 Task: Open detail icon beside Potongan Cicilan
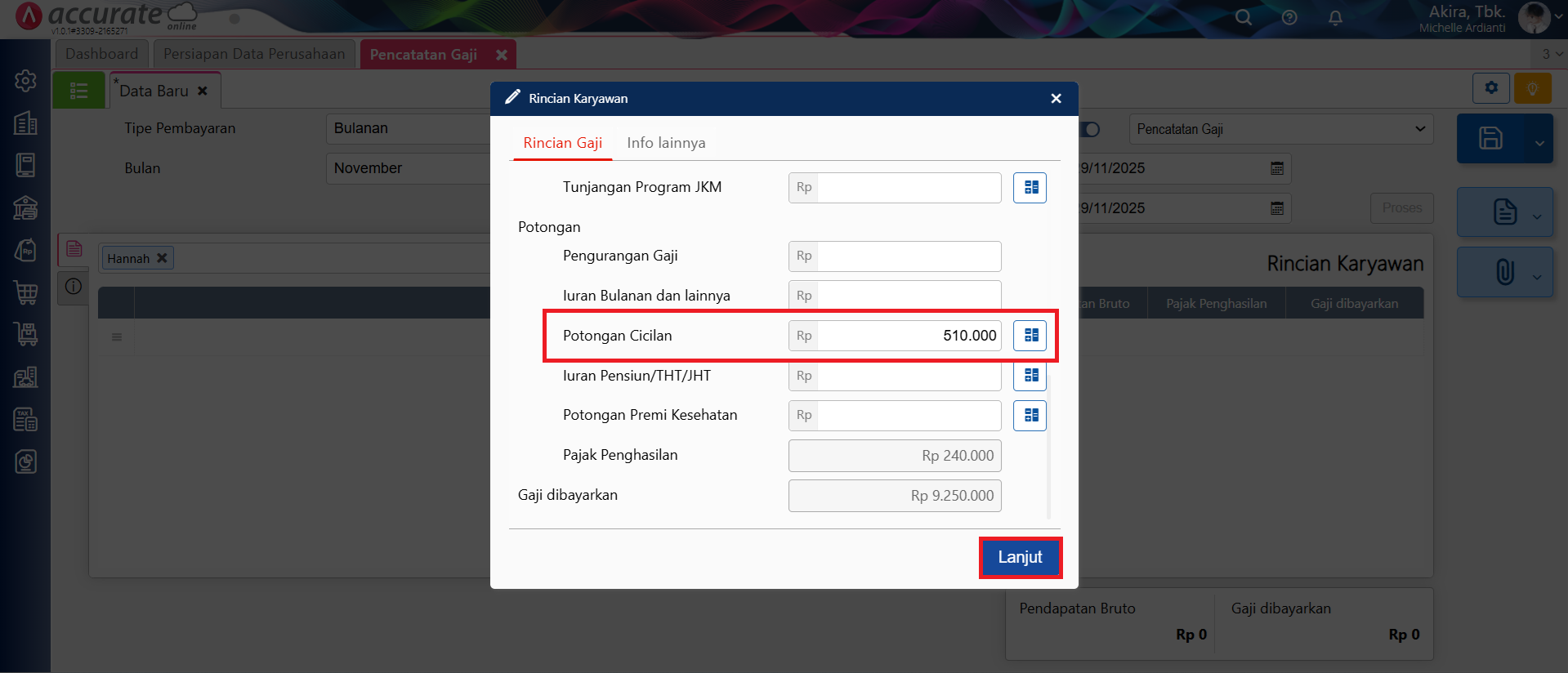[x=1030, y=336]
